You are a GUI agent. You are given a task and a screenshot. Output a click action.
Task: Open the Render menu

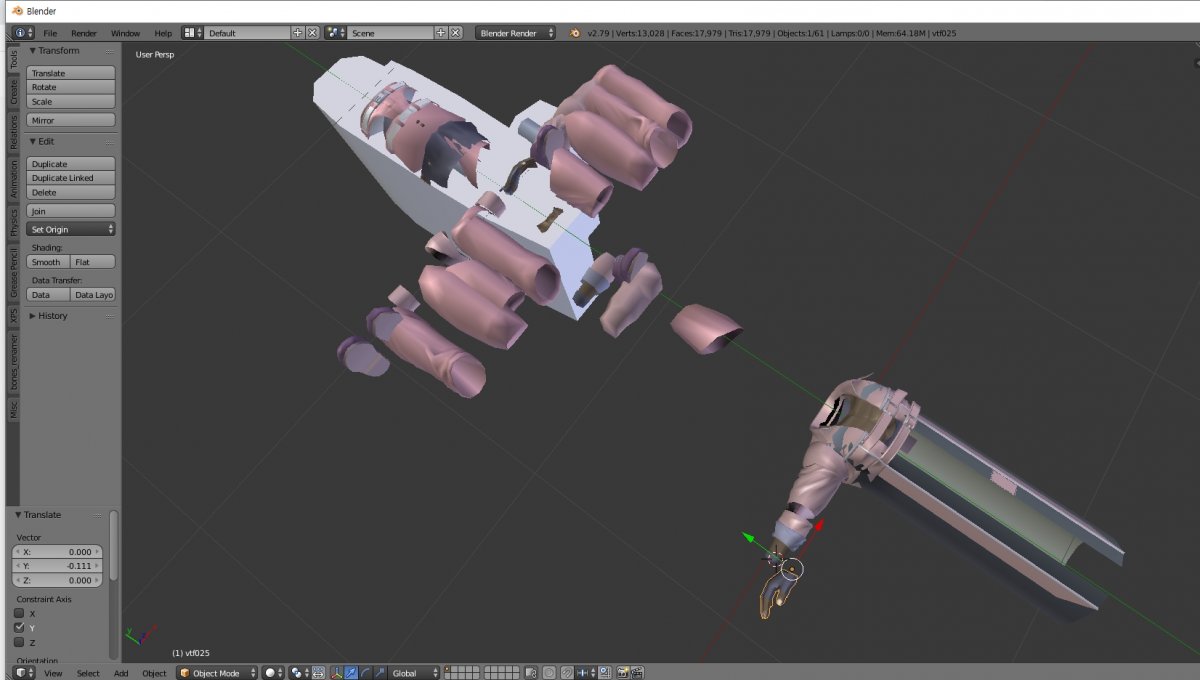tap(84, 33)
